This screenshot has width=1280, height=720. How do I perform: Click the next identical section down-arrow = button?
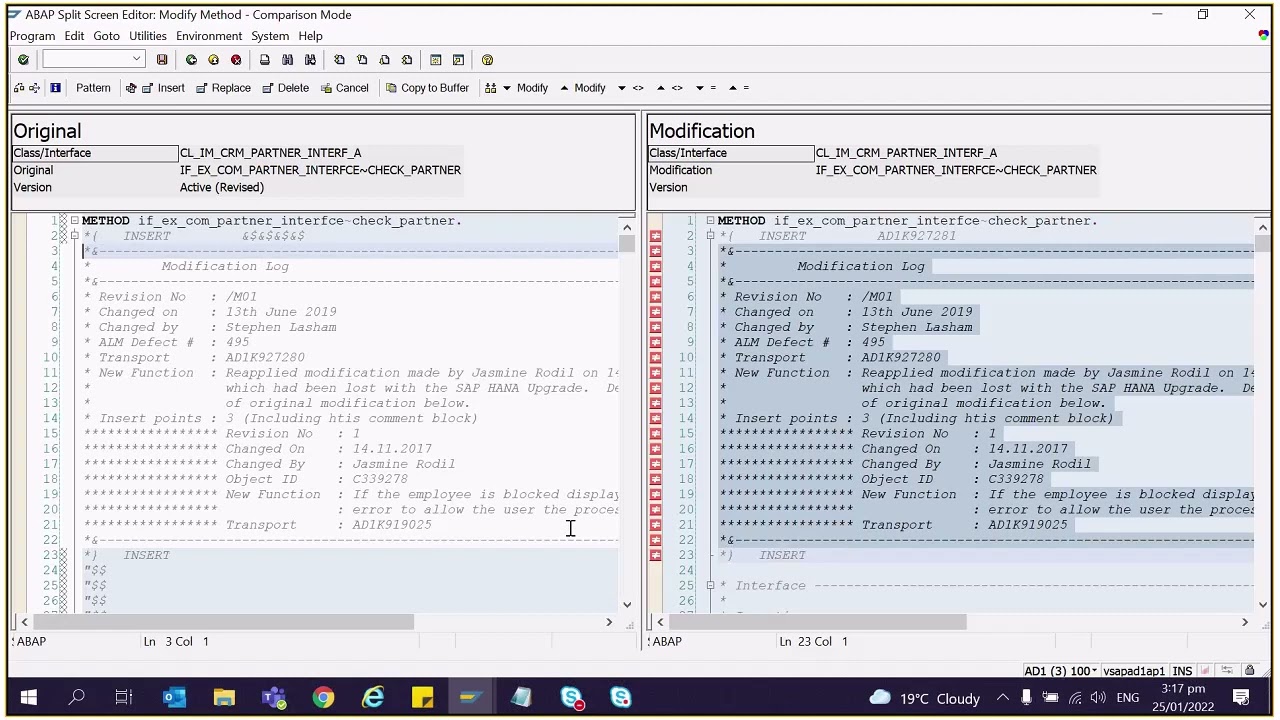[706, 88]
